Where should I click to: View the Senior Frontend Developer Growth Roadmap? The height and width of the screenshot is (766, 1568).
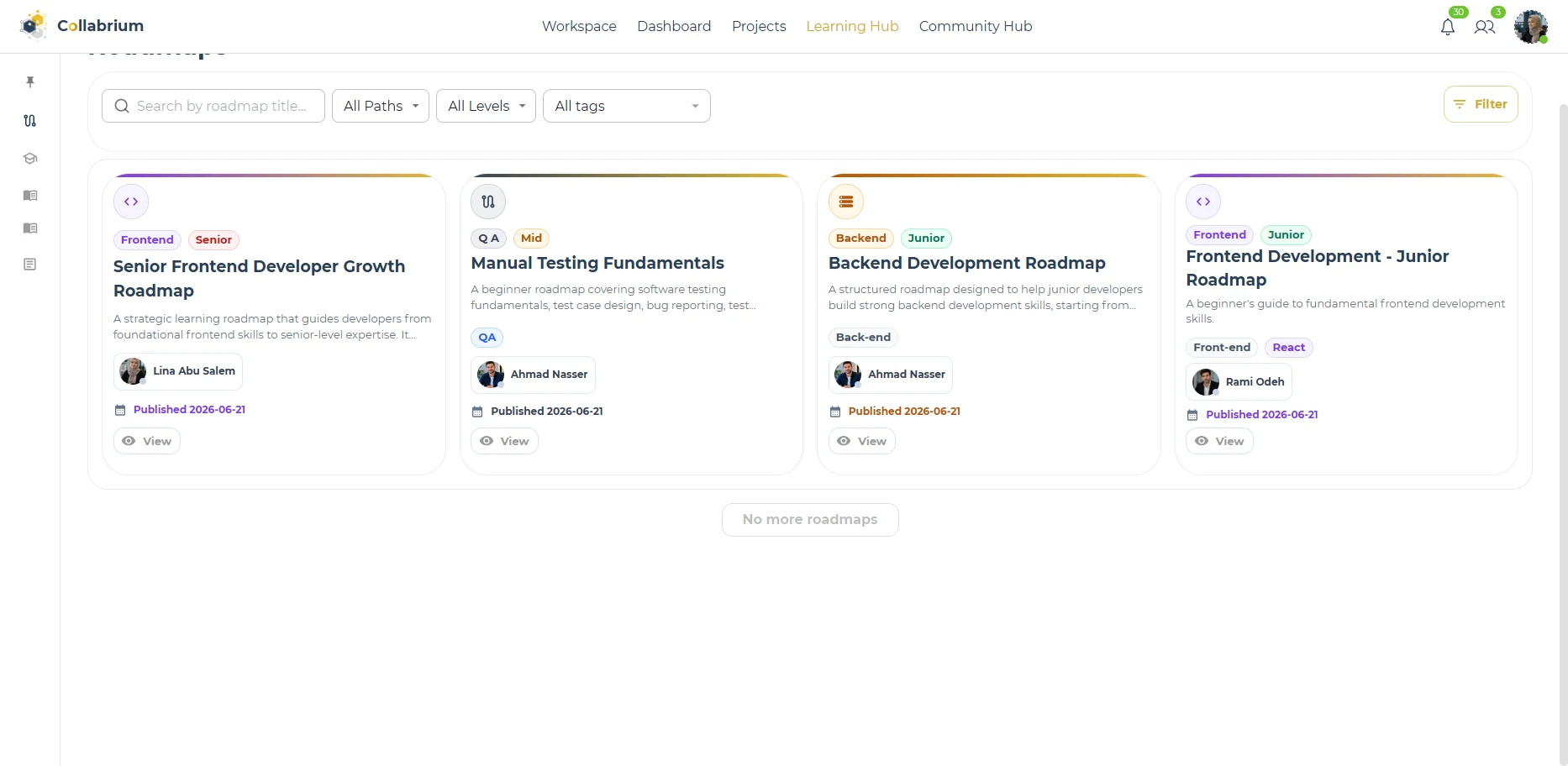147,441
